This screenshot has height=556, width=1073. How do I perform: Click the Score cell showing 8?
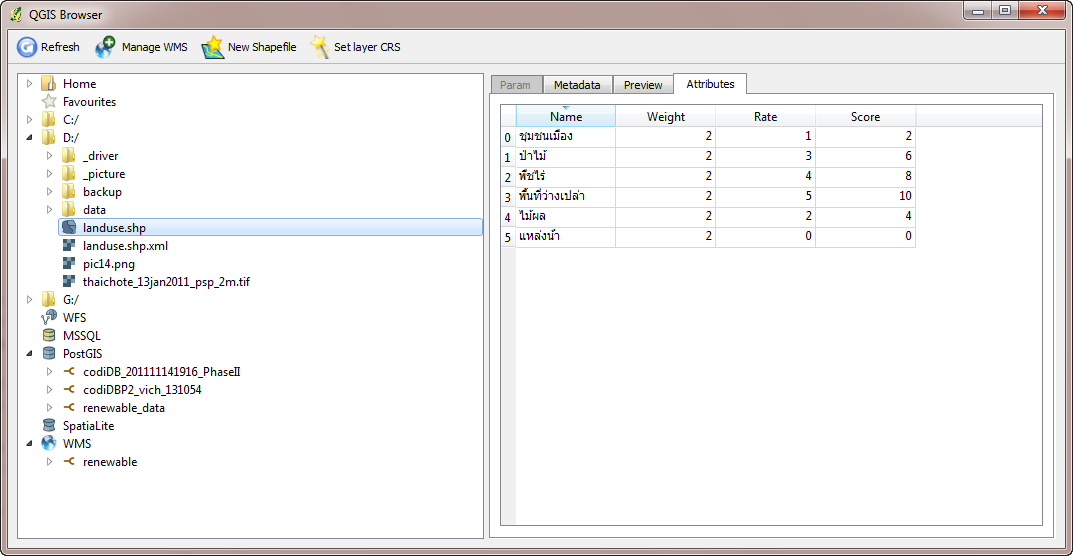click(866, 177)
